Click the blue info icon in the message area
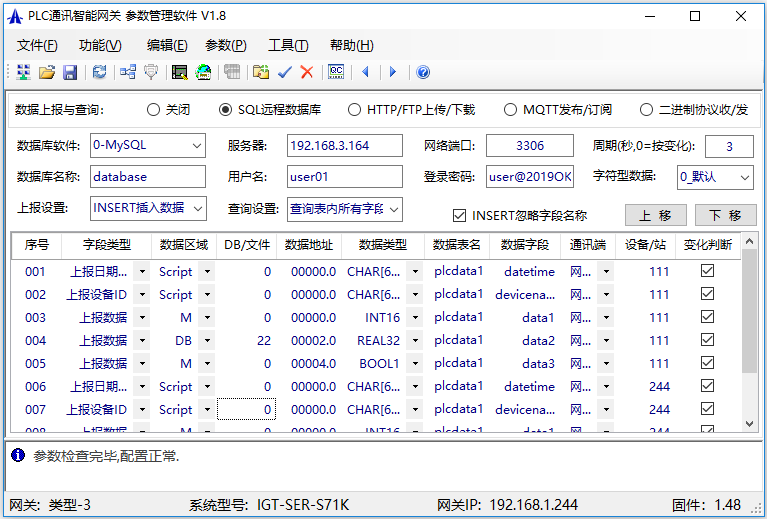This screenshot has height=519, width=767. [x=18, y=455]
